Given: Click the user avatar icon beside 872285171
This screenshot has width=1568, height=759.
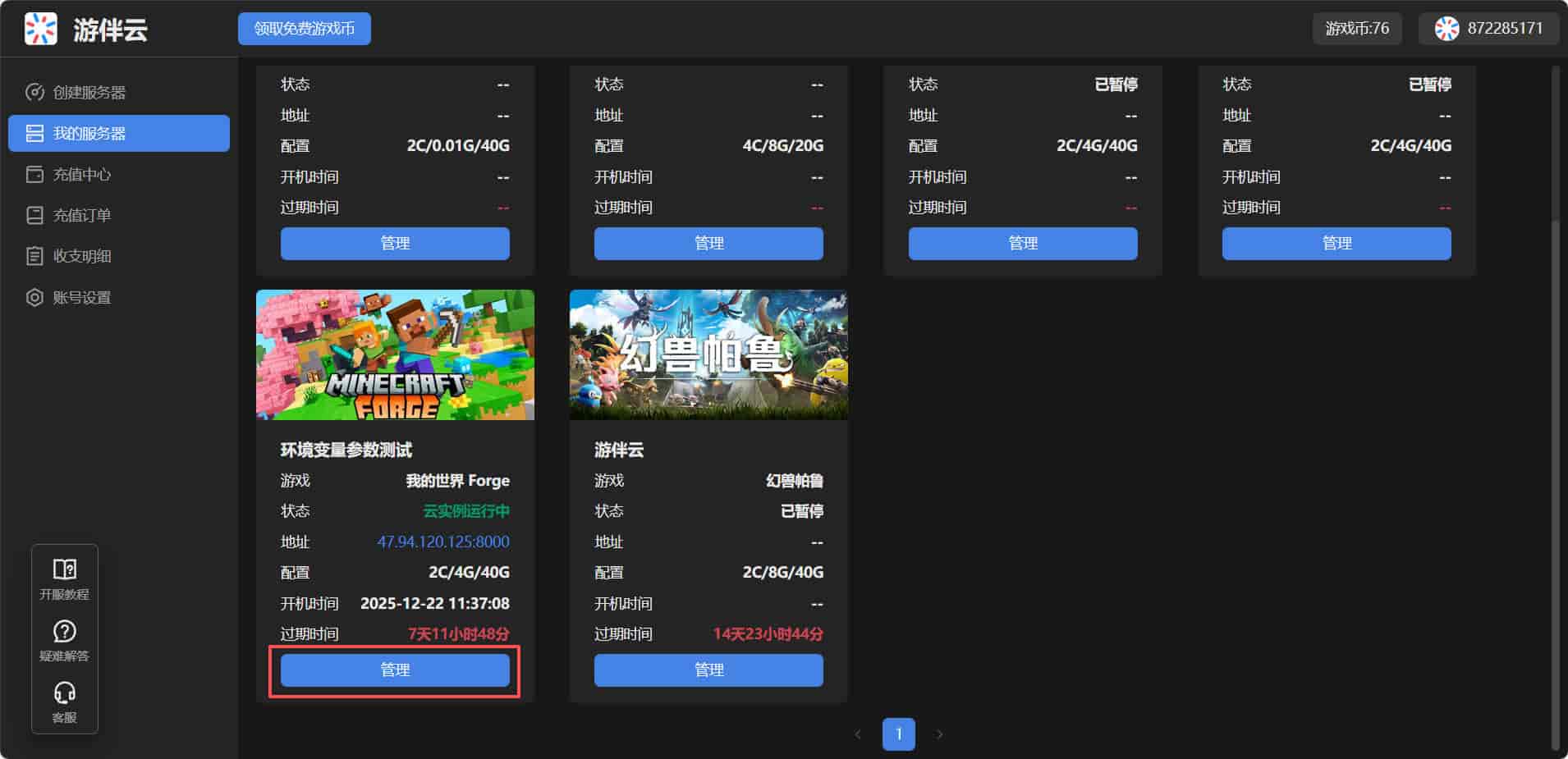Looking at the screenshot, I should click(x=1447, y=29).
